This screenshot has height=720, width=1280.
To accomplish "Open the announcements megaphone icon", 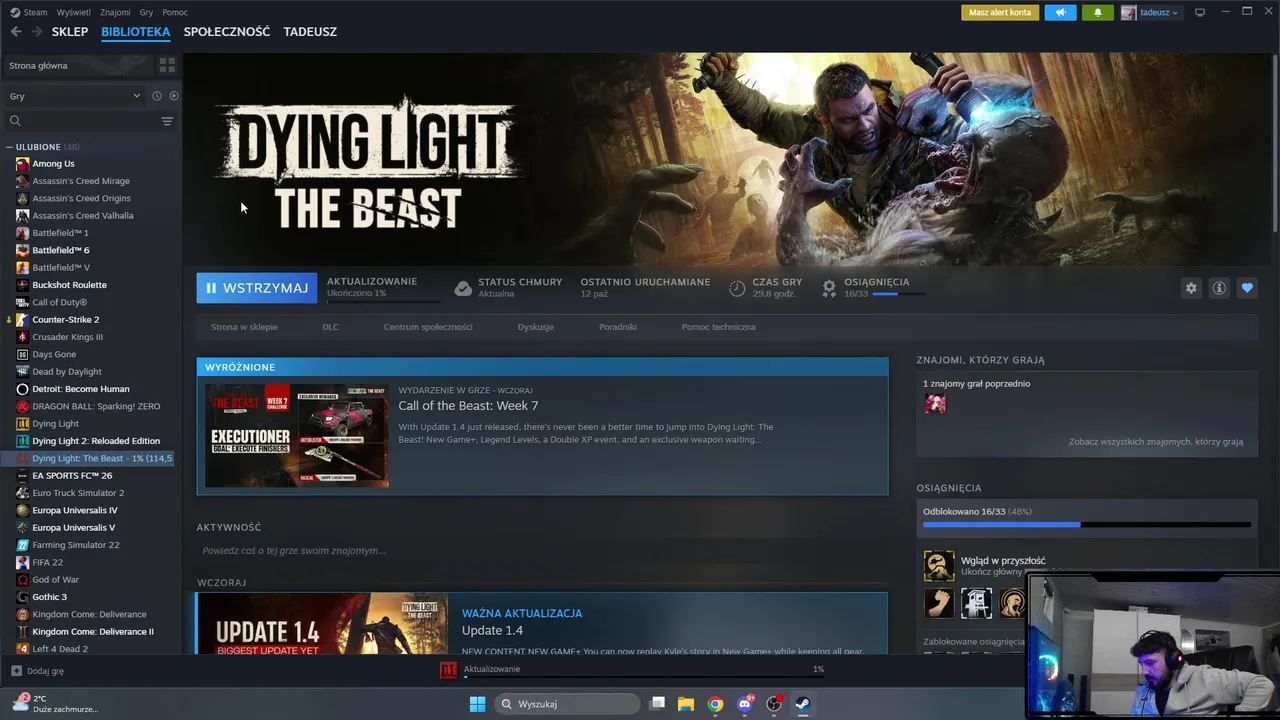I will point(1060,13).
